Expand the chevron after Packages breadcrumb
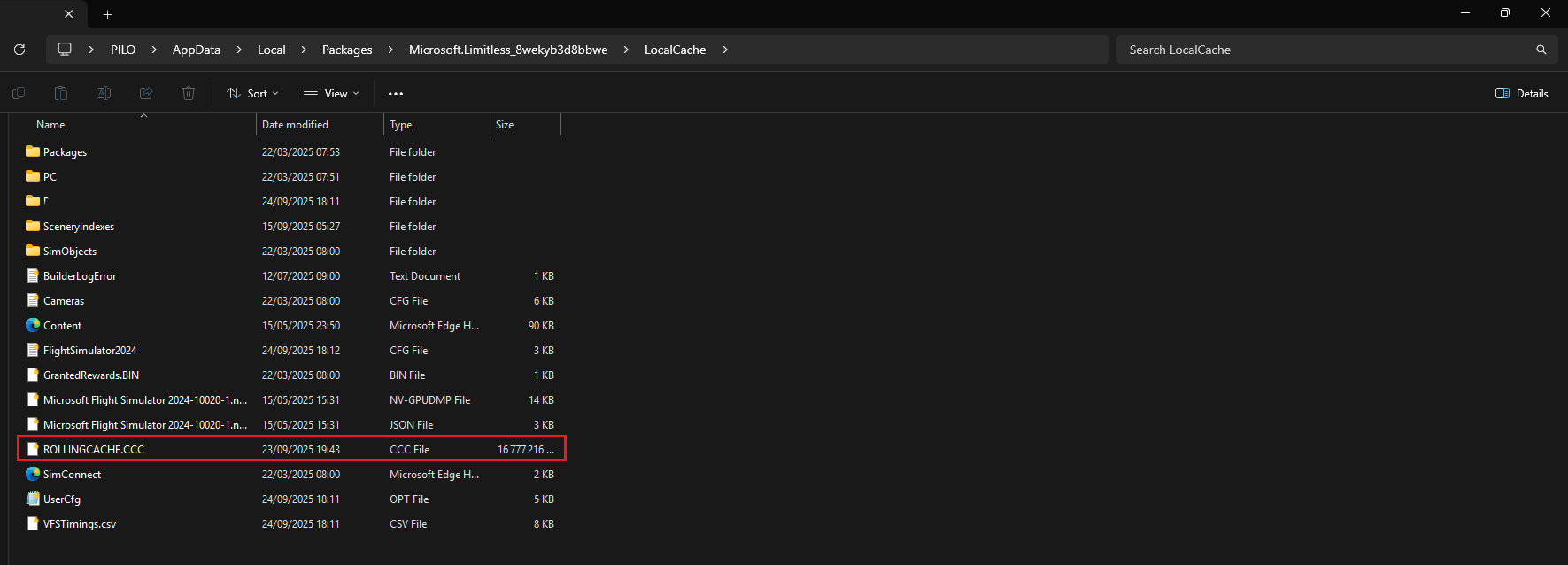Viewport: 1568px width, 565px height. [x=390, y=50]
